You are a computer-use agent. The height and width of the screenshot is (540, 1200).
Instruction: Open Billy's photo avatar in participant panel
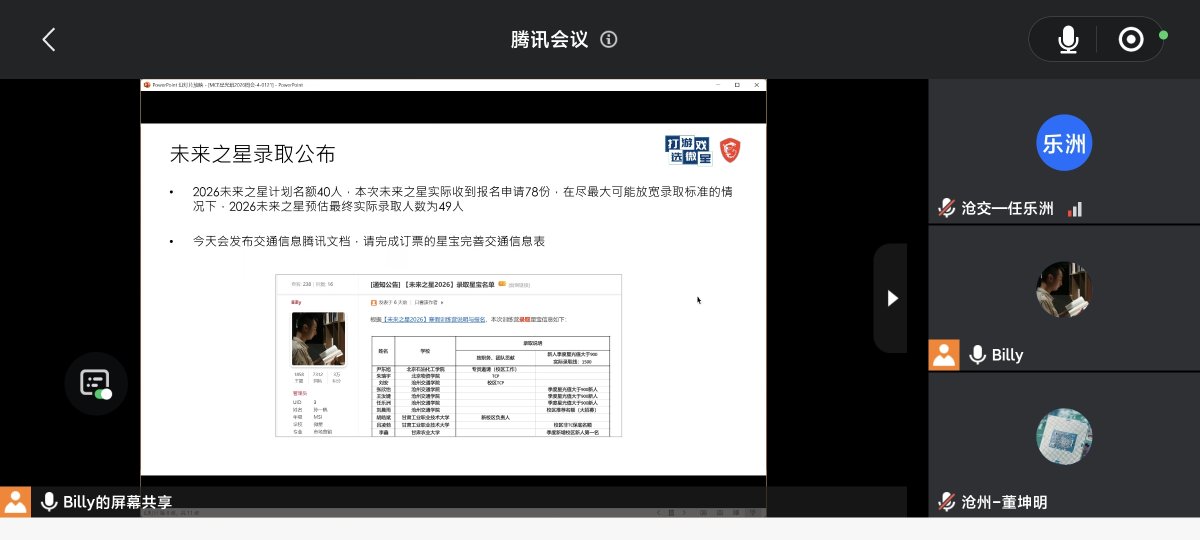click(x=1064, y=290)
